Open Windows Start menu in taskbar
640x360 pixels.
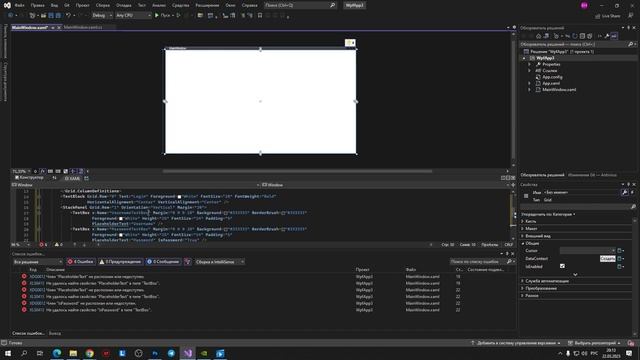[7, 353]
